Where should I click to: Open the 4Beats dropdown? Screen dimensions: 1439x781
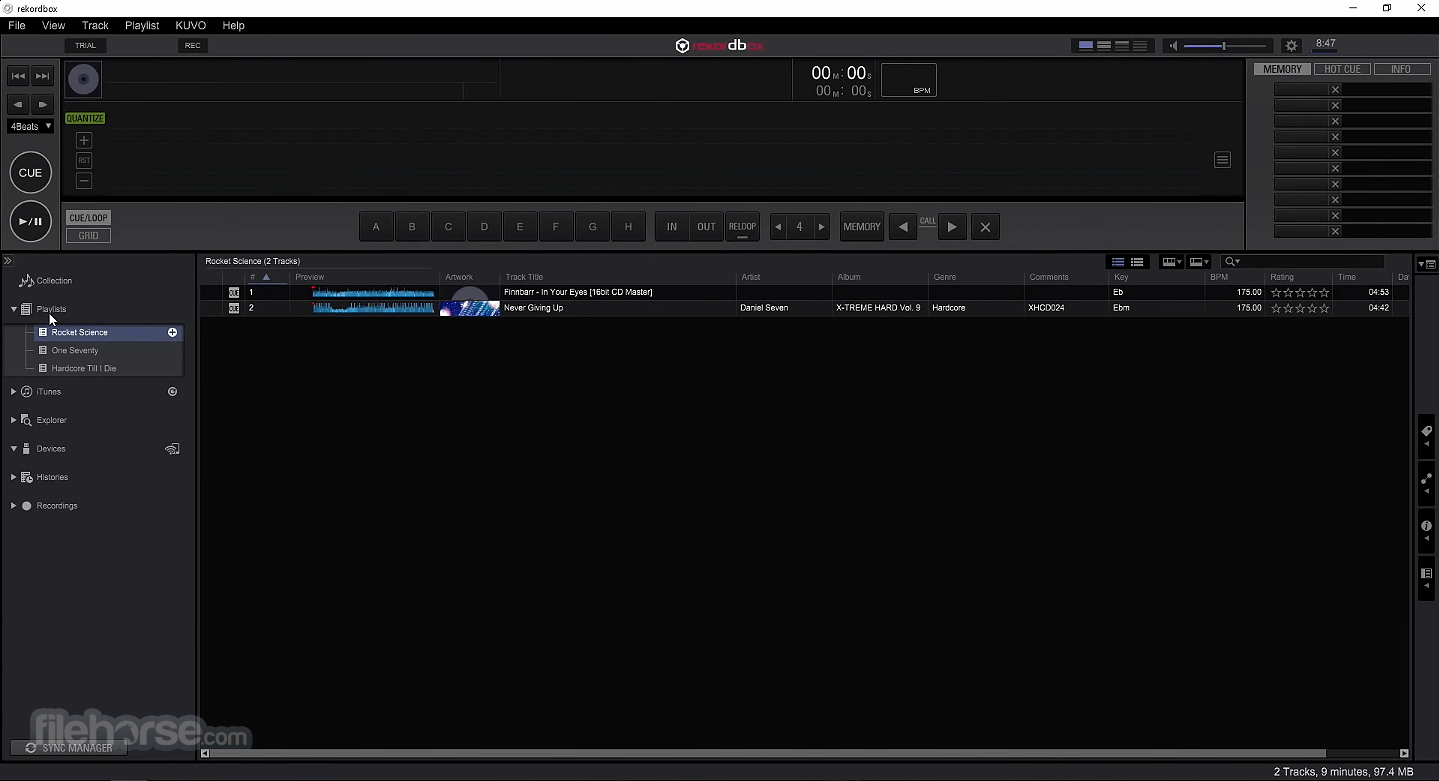[30, 126]
